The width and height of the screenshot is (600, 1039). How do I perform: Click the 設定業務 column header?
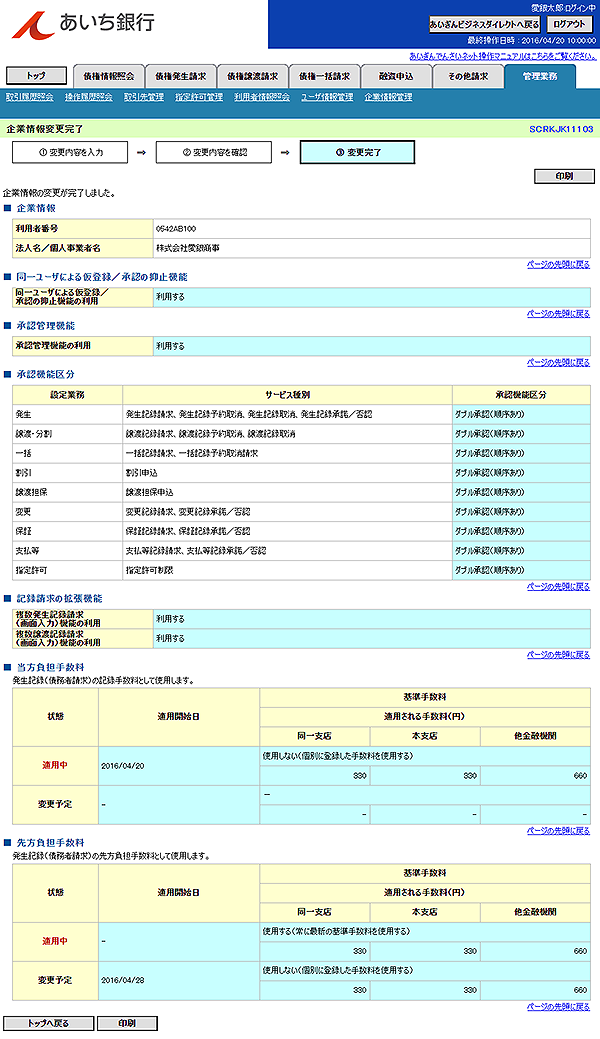[x=68, y=395]
